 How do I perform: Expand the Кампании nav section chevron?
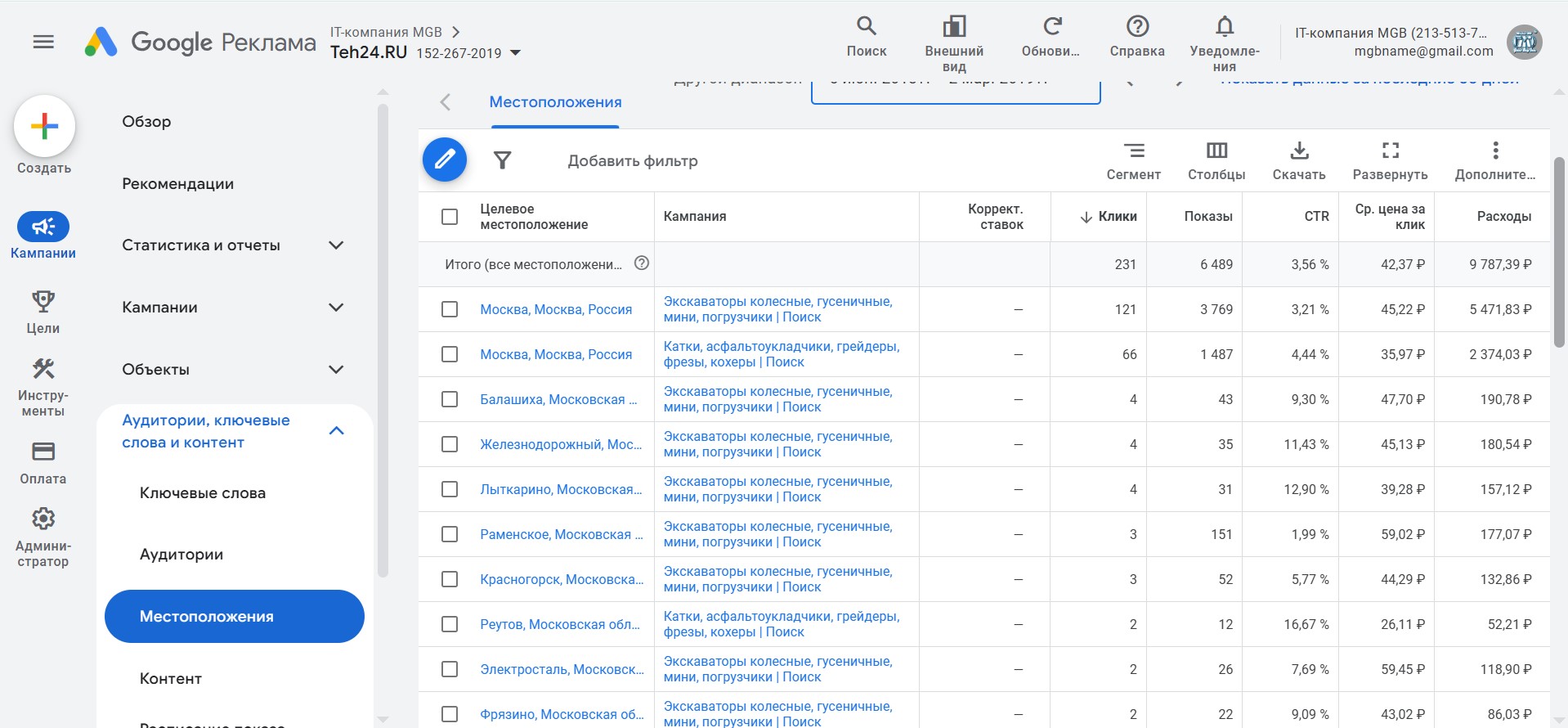pos(336,308)
